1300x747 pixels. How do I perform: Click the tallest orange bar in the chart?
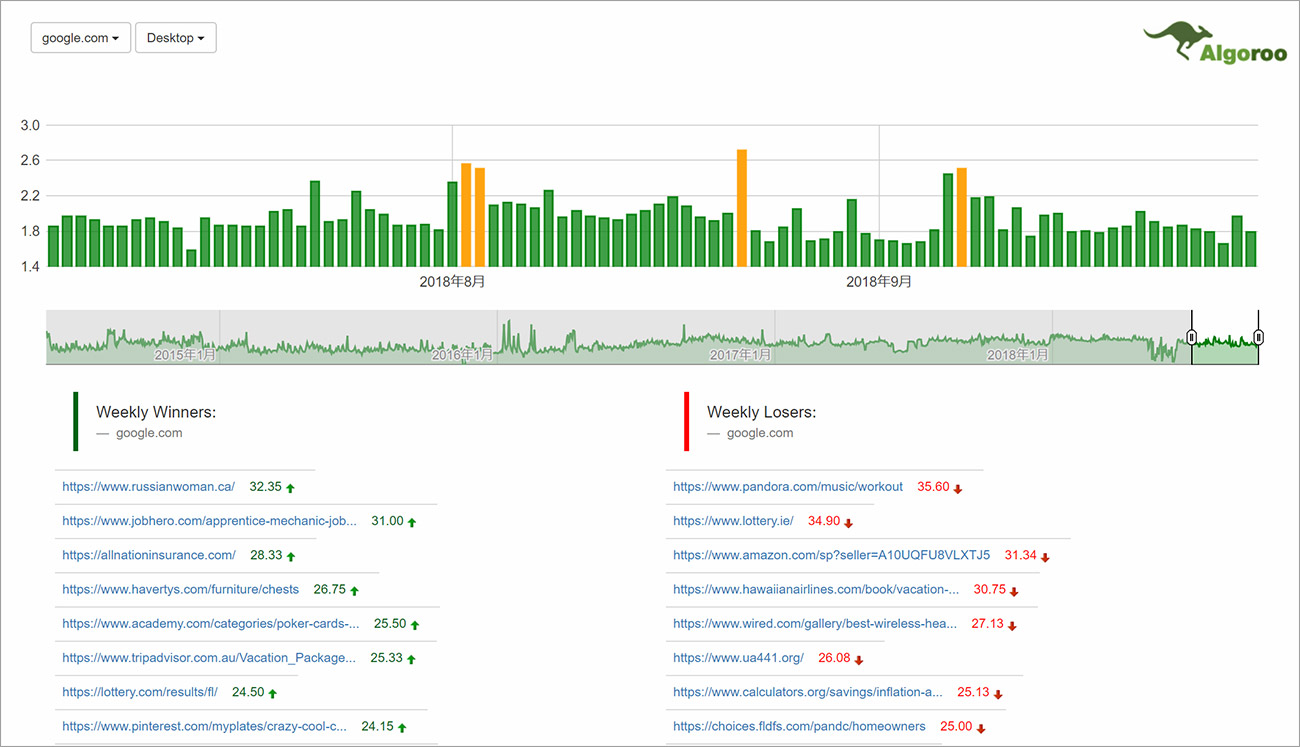742,208
